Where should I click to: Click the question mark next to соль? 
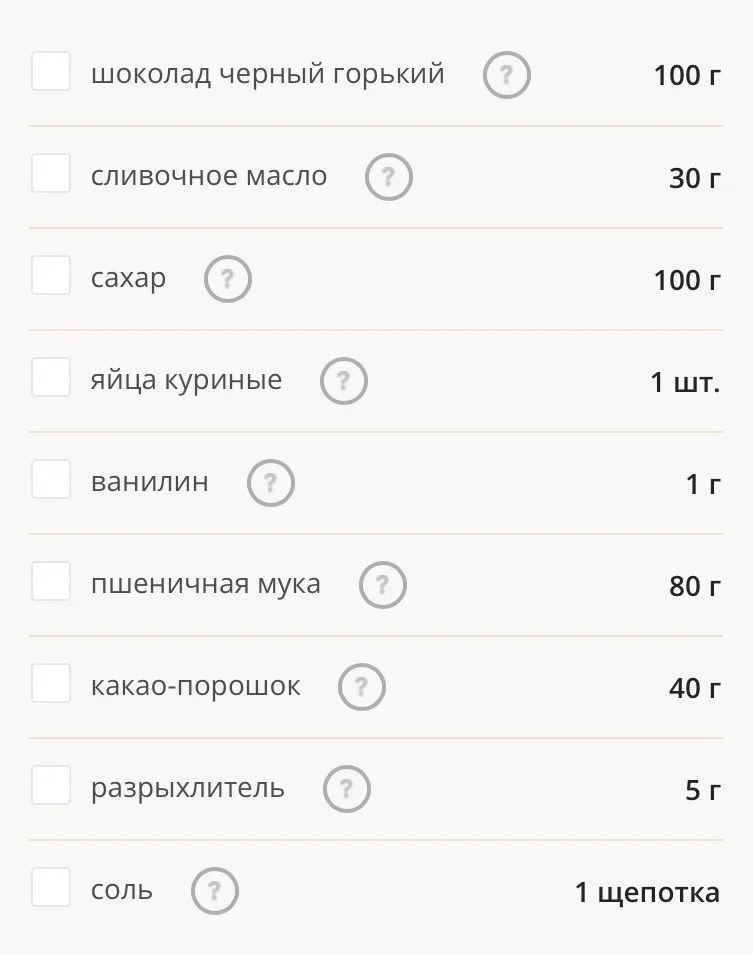tap(215, 891)
